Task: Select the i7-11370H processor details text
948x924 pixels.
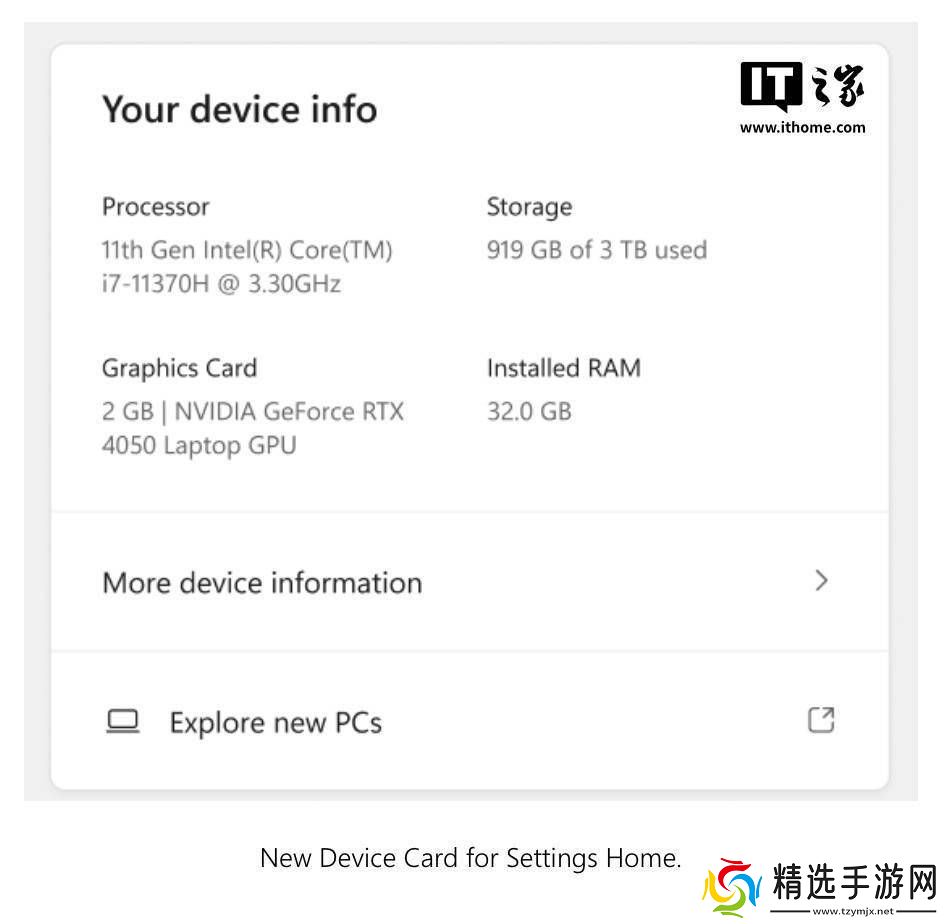Action: pos(247,267)
